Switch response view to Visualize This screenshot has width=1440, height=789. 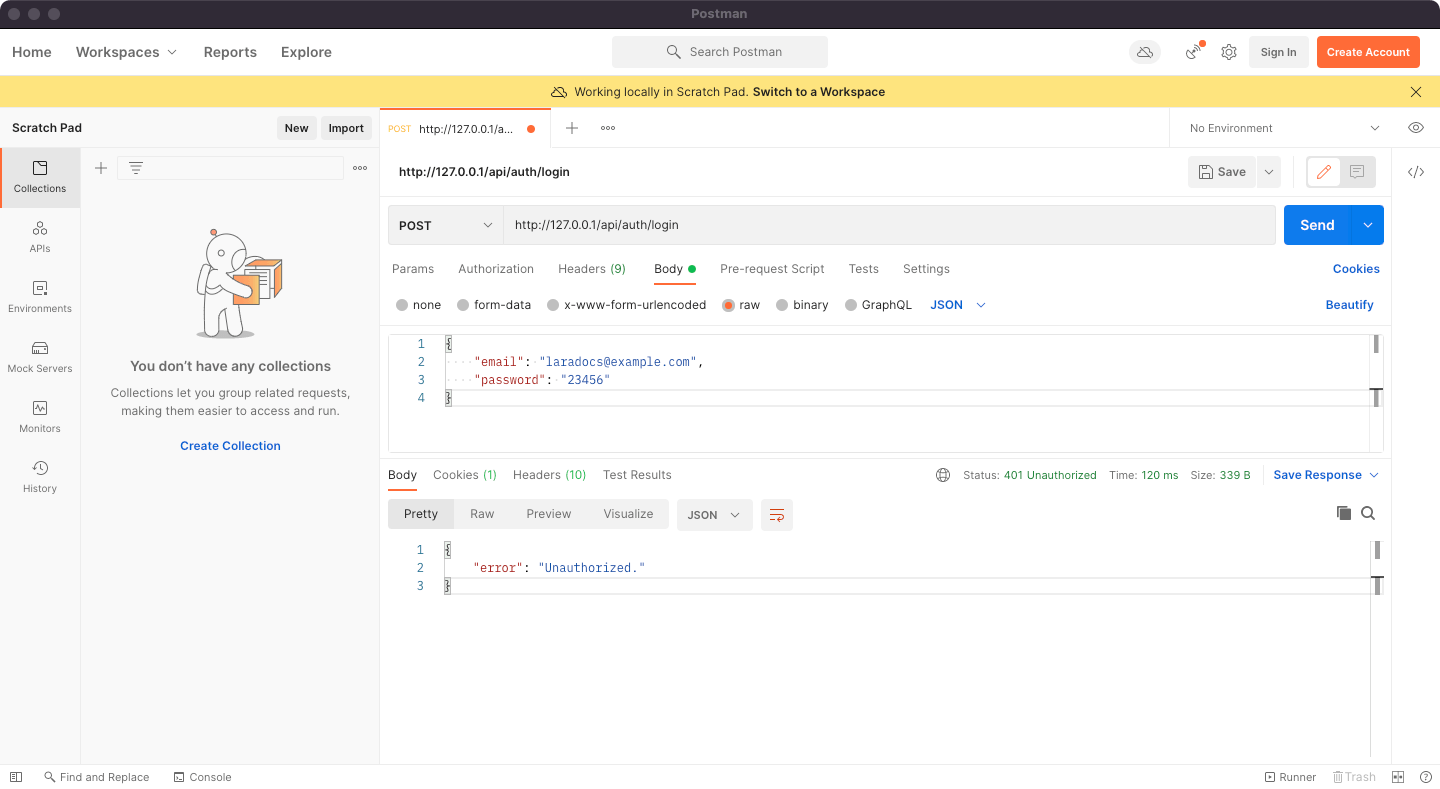[x=628, y=514]
